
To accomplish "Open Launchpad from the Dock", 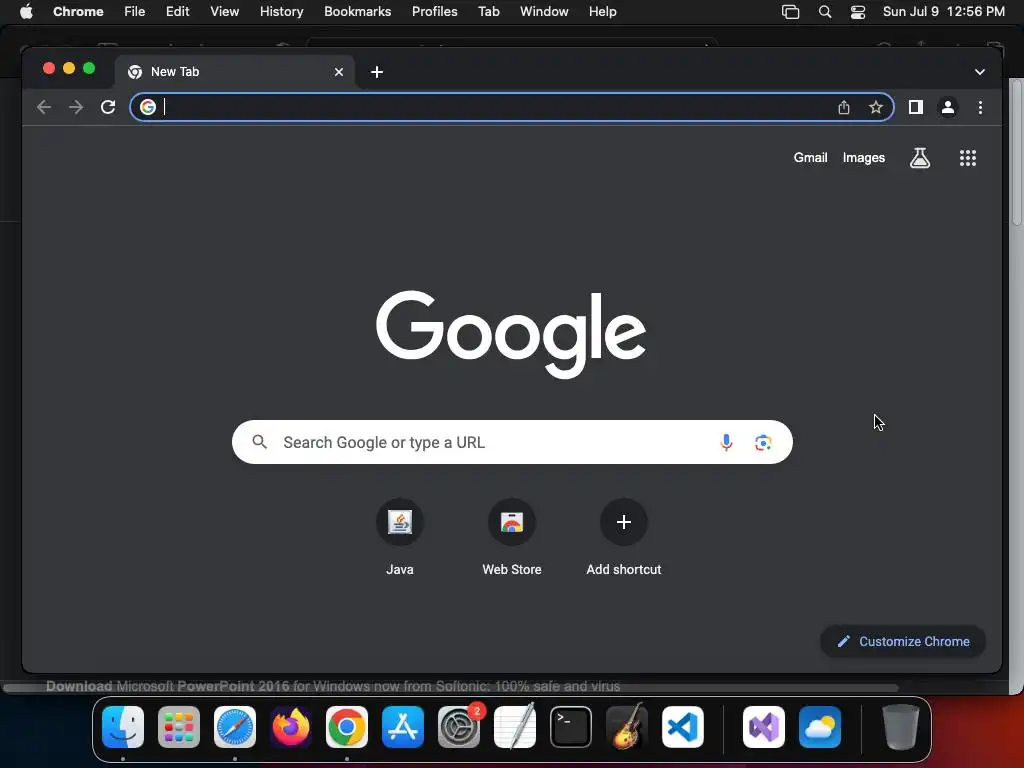I will pyautogui.click(x=179, y=727).
